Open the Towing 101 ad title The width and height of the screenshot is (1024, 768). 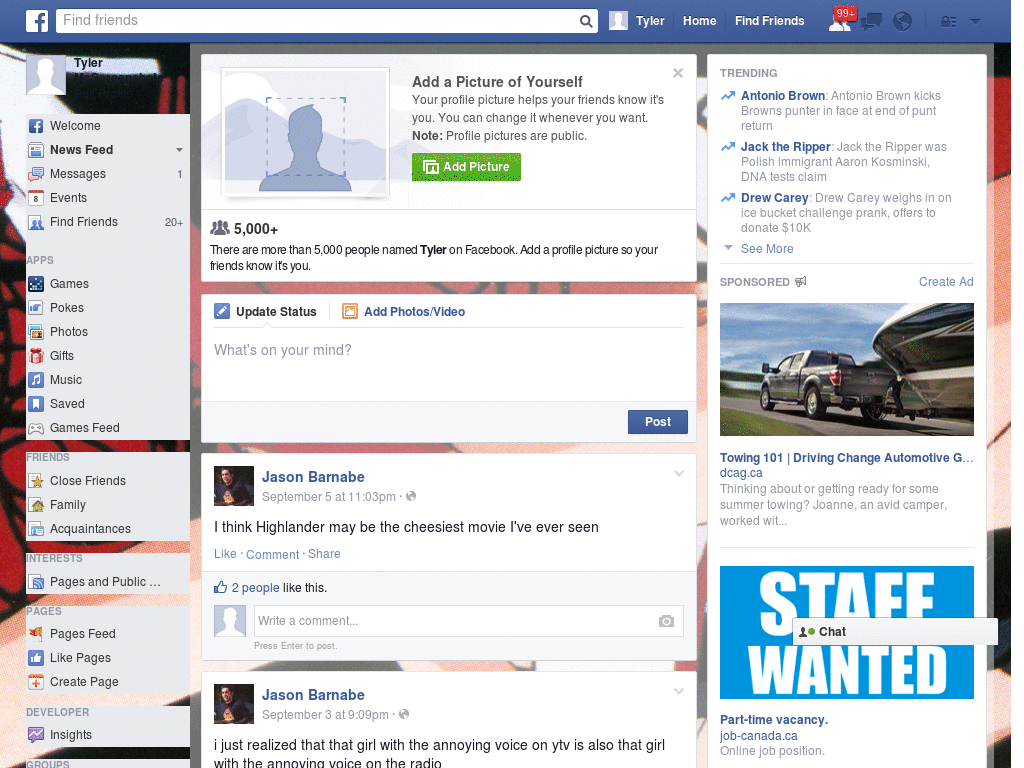click(846, 458)
